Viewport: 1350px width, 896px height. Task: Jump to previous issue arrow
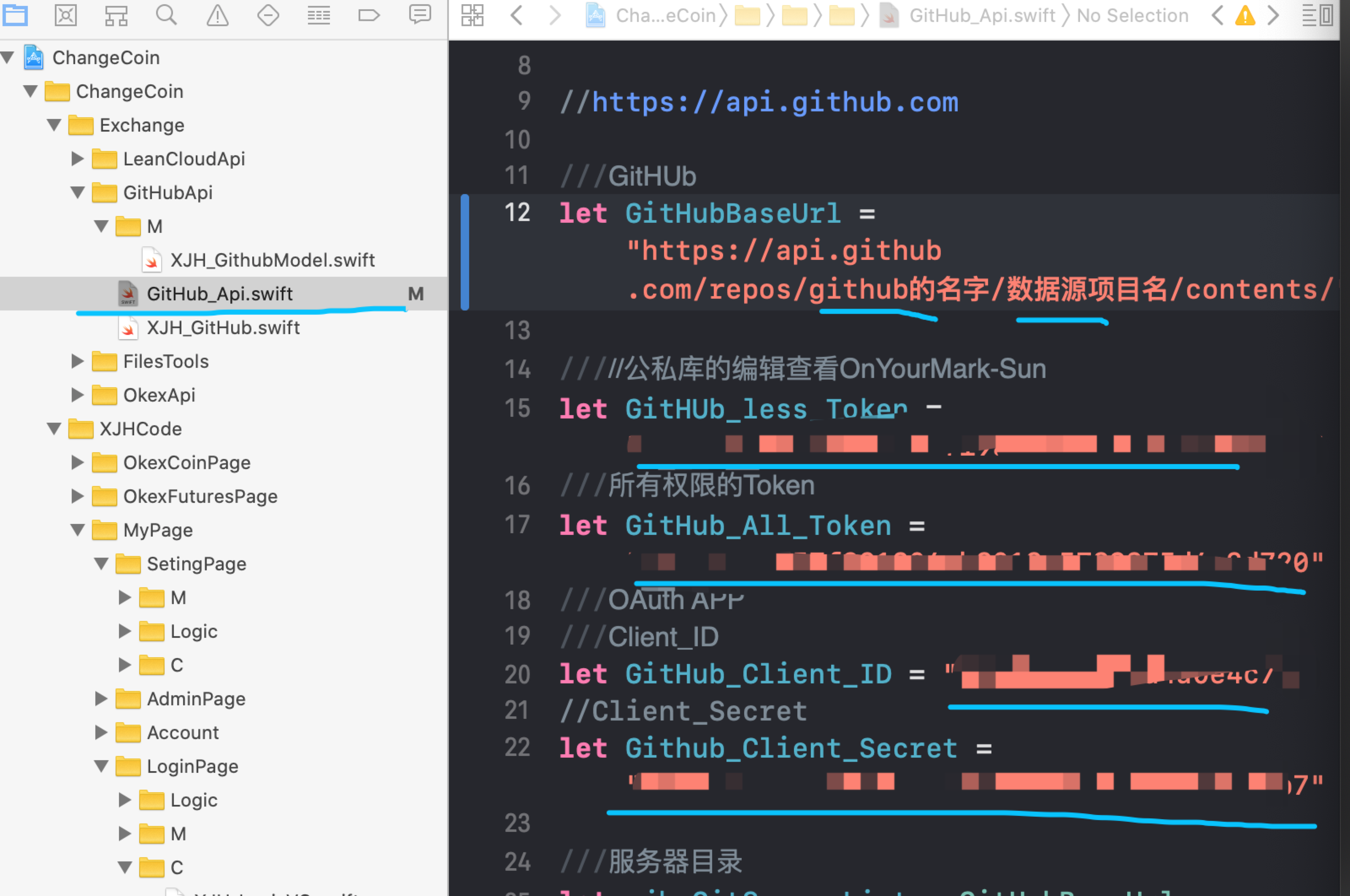[x=1217, y=16]
